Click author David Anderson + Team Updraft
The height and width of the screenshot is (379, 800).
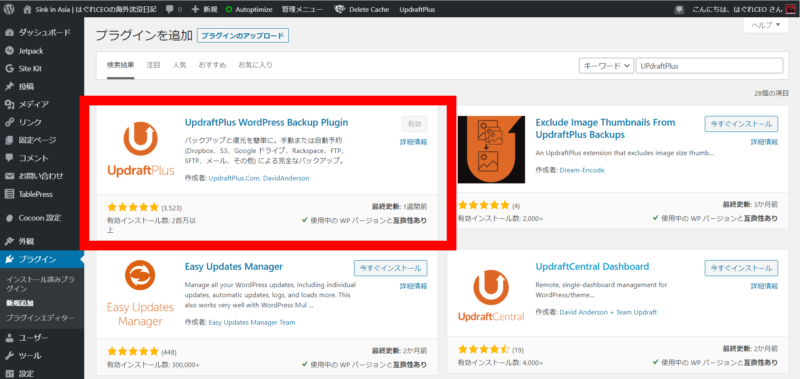tap(608, 312)
